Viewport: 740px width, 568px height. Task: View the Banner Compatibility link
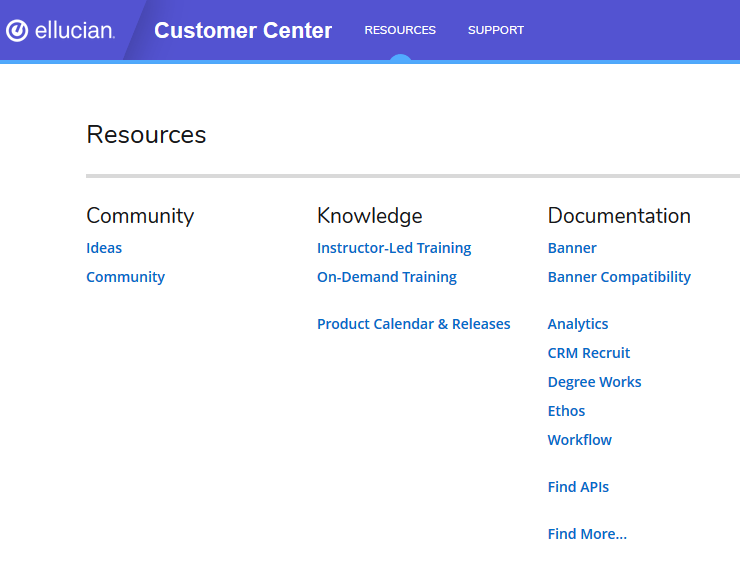click(x=619, y=277)
